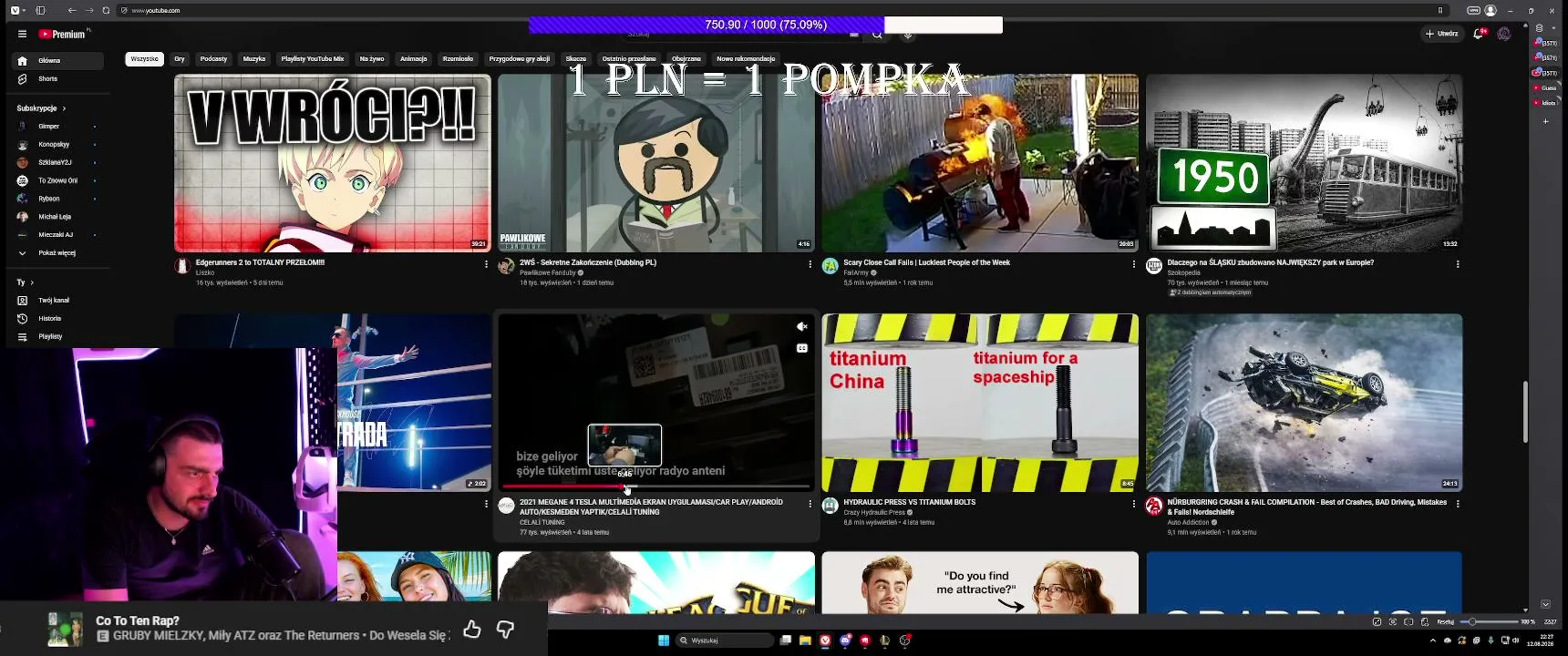Select the Rzemiosło filter chip
Screen dimensions: 1568x656
[x=458, y=58]
